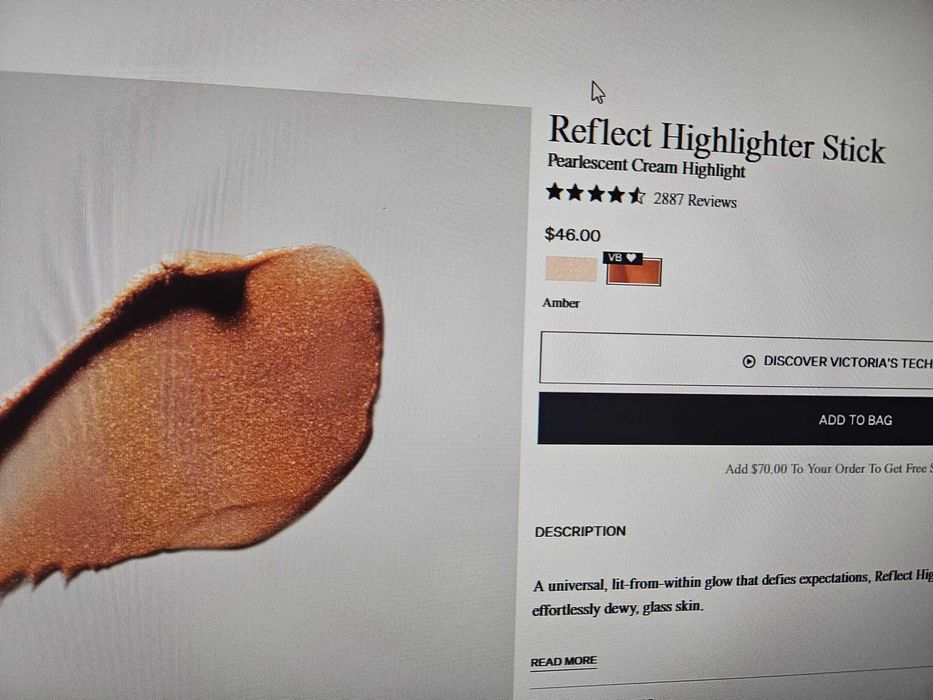Click the free shipping order message

tap(828, 469)
